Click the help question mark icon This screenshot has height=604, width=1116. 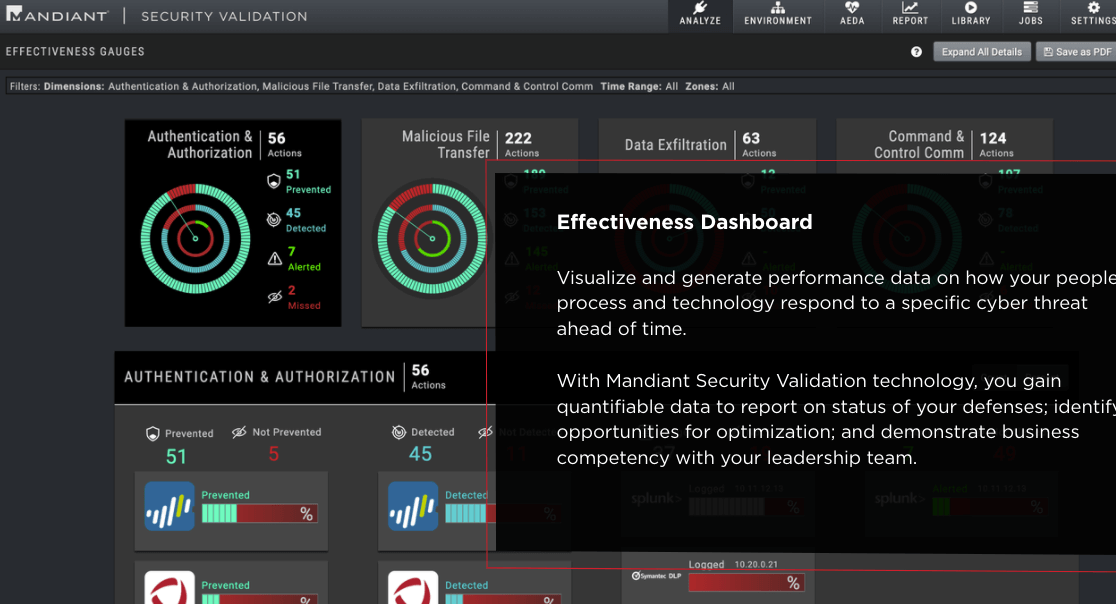[916, 52]
